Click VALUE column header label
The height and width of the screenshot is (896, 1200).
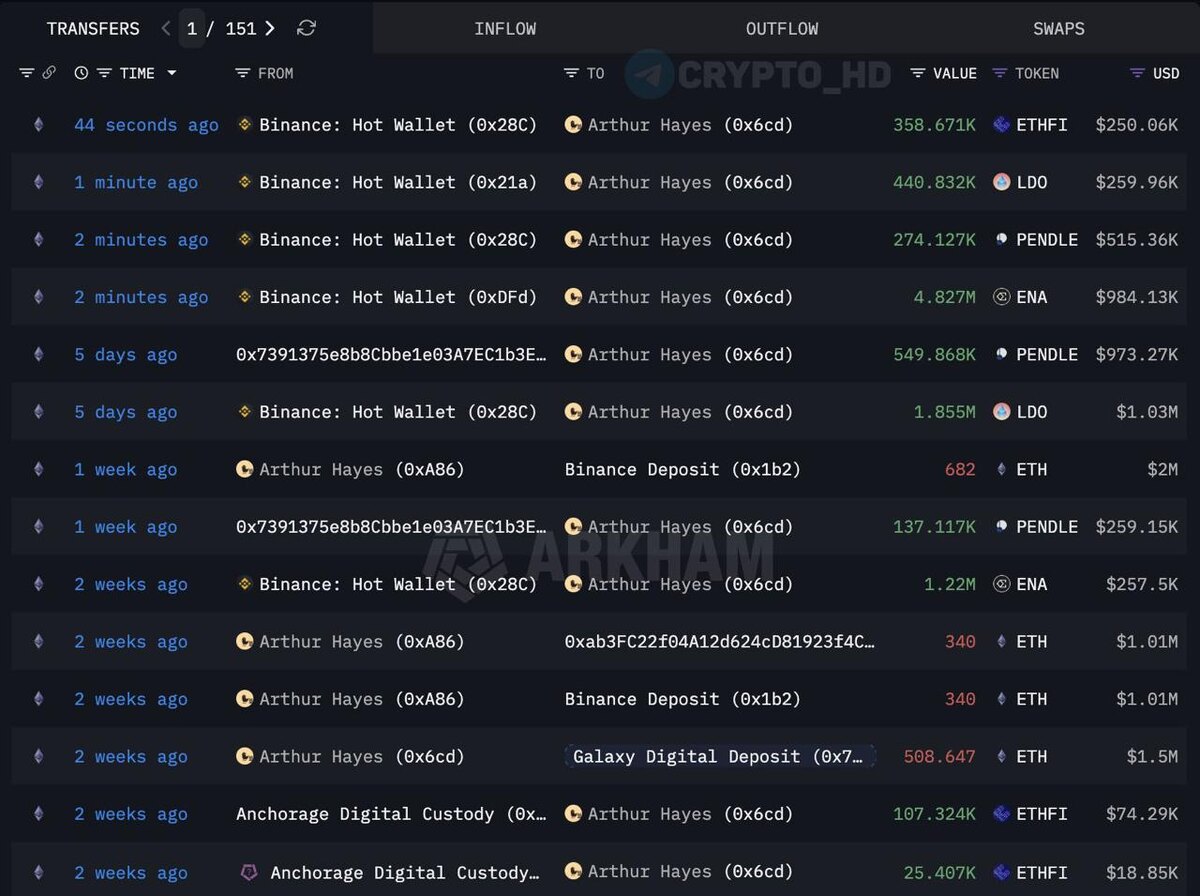tap(955, 73)
